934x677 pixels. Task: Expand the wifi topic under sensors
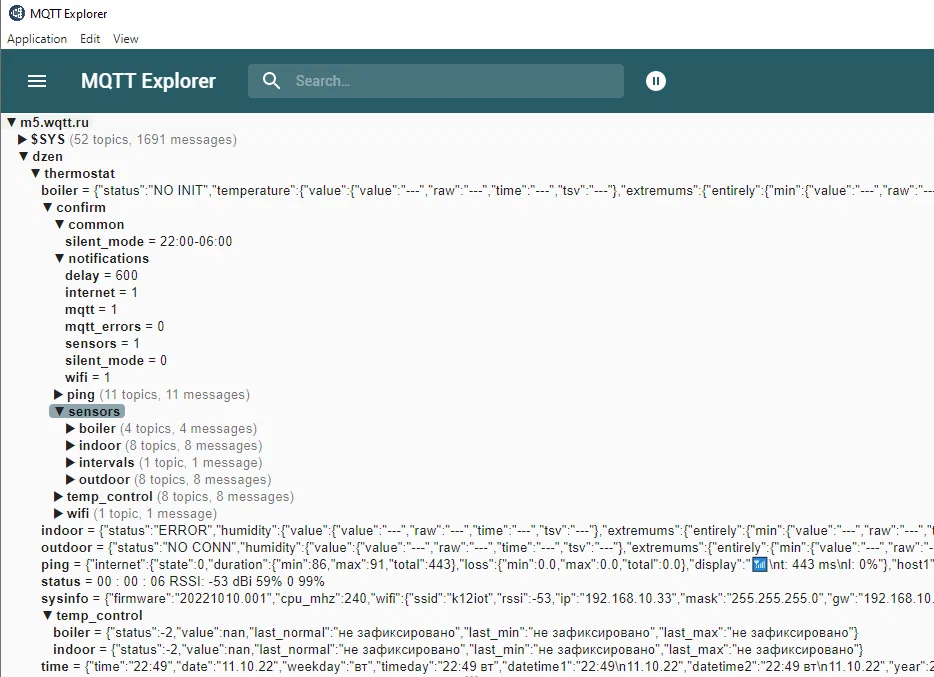[58, 513]
